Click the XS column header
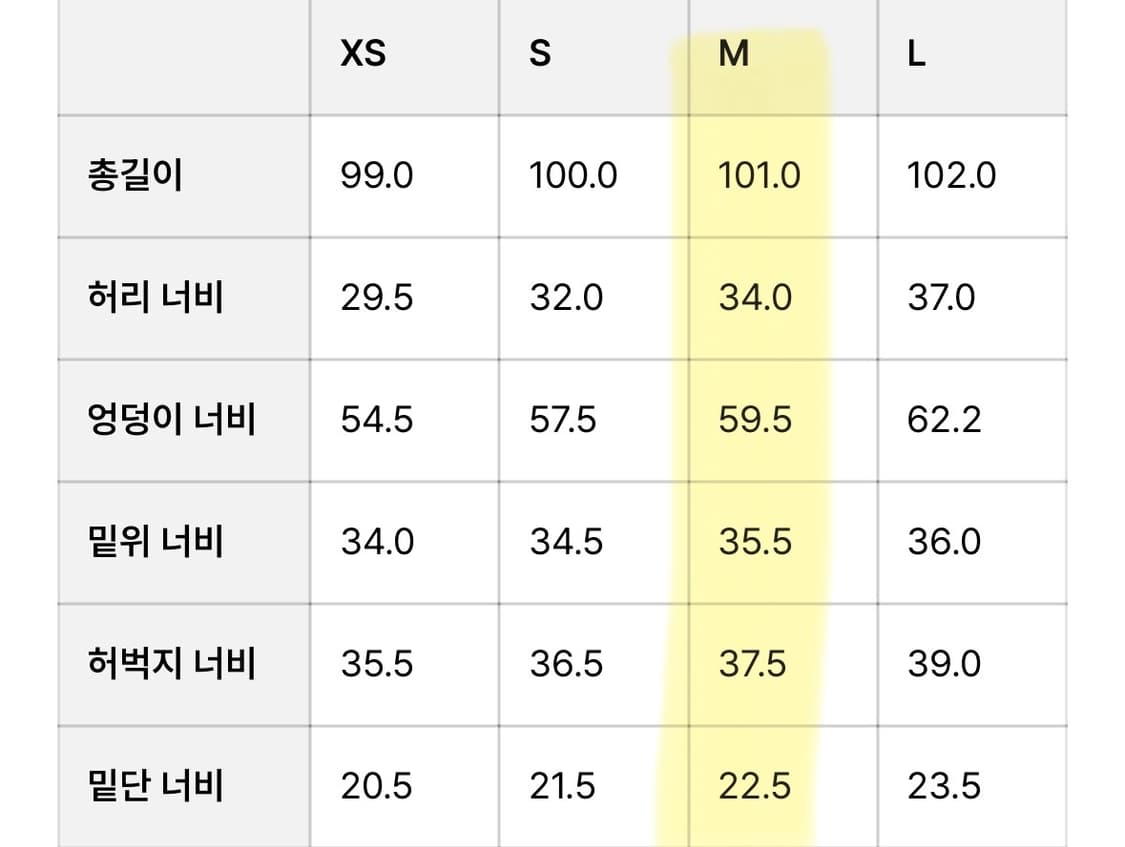1125x847 pixels. click(363, 54)
